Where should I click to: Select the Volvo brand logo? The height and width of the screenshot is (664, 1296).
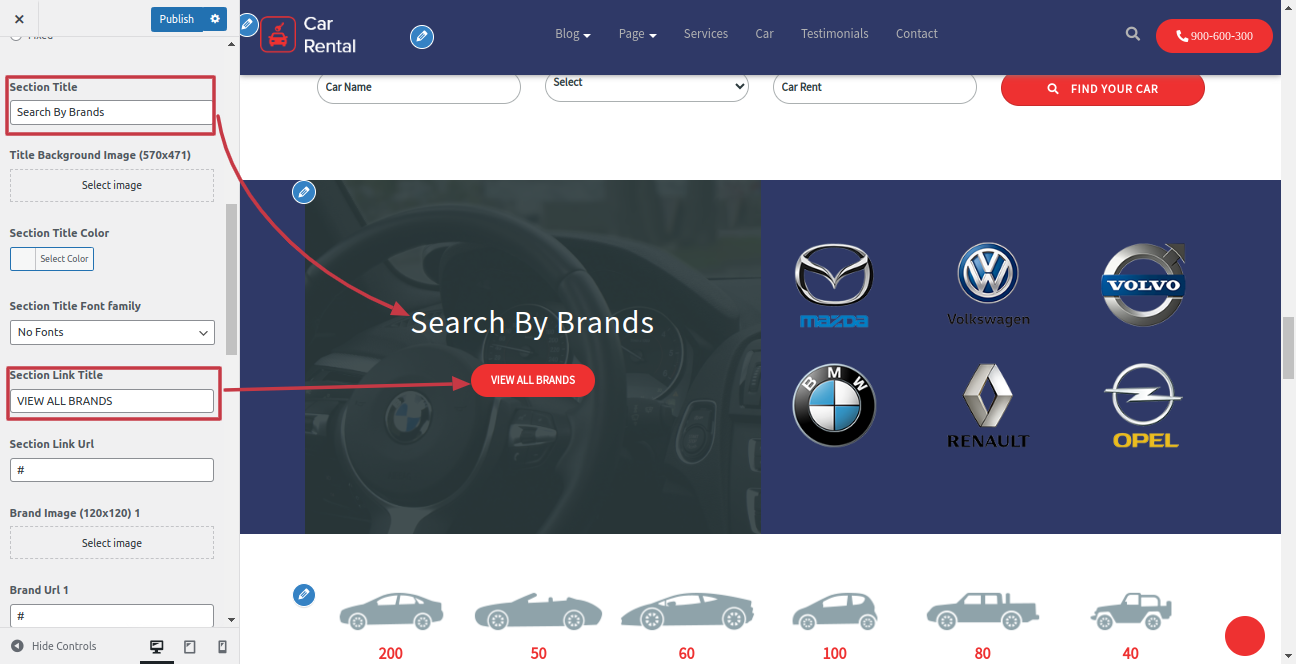pyautogui.click(x=1143, y=285)
